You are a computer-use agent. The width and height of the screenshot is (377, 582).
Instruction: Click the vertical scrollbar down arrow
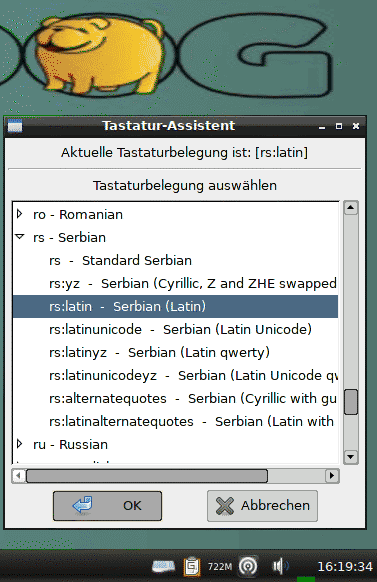tap(351, 457)
